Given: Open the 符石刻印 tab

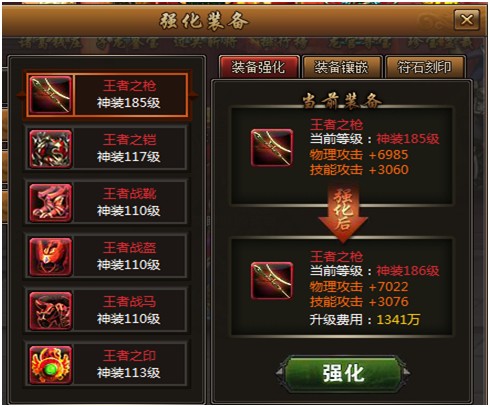Looking at the screenshot, I should pyautogui.click(x=425, y=67).
